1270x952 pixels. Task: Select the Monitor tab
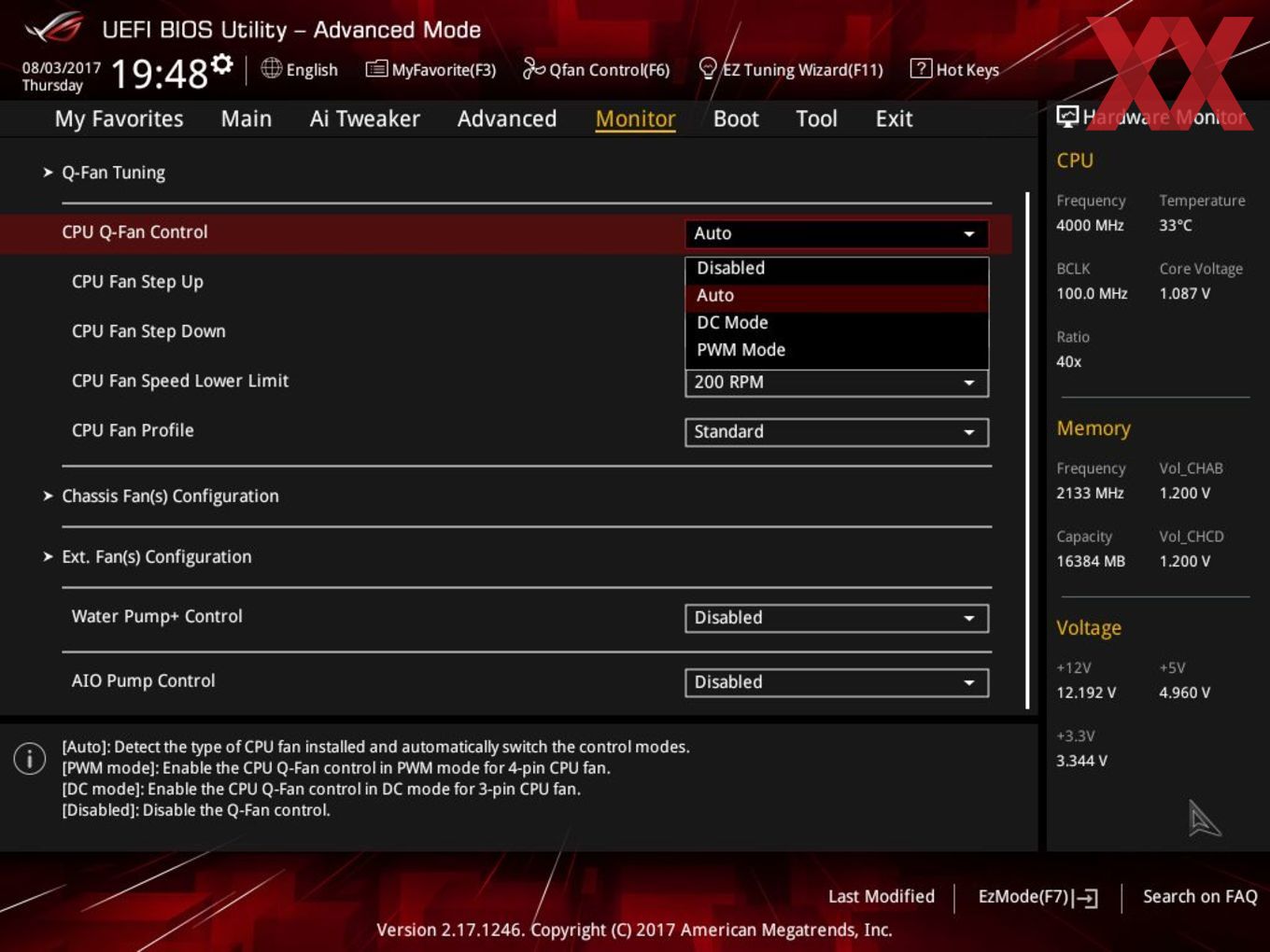pyautogui.click(x=635, y=119)
